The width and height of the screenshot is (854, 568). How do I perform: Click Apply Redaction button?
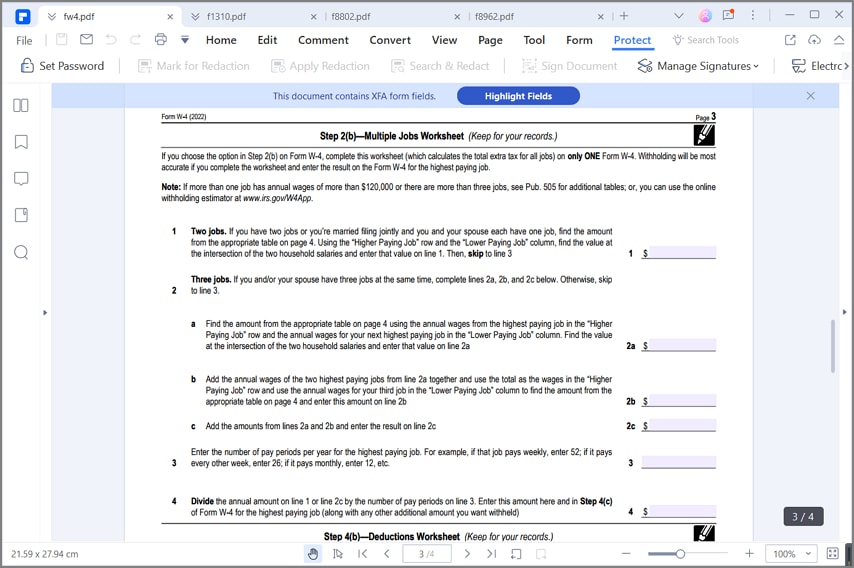(320, 66)
